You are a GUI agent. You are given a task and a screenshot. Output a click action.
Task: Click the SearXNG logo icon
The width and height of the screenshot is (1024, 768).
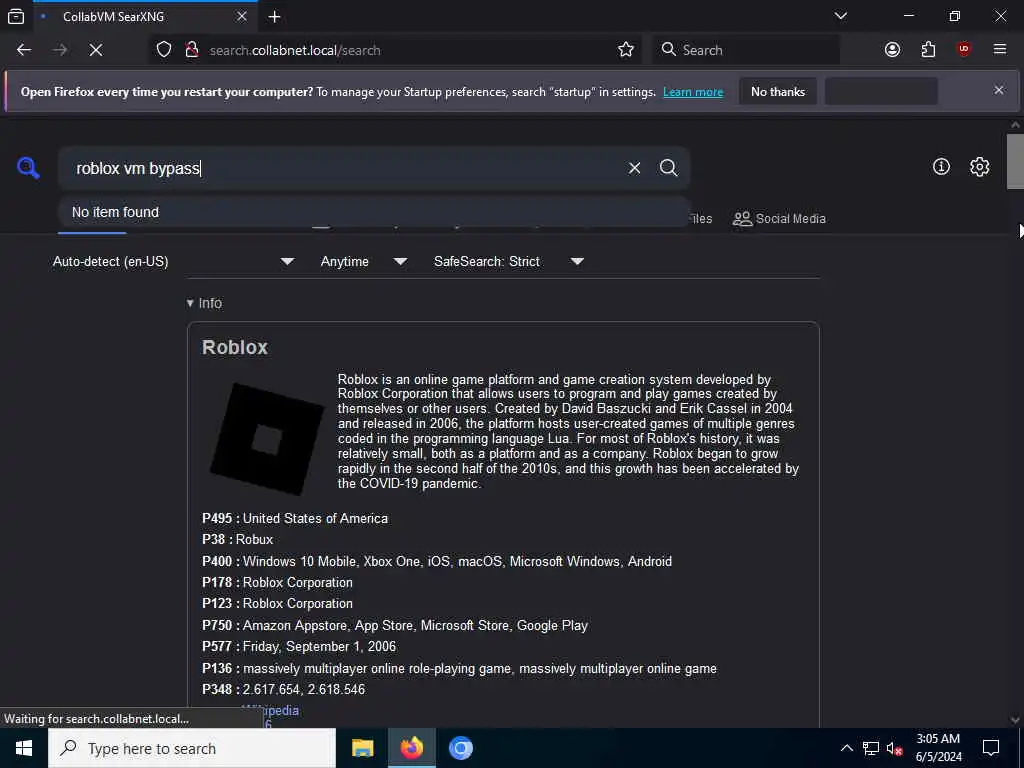point(28,168)
